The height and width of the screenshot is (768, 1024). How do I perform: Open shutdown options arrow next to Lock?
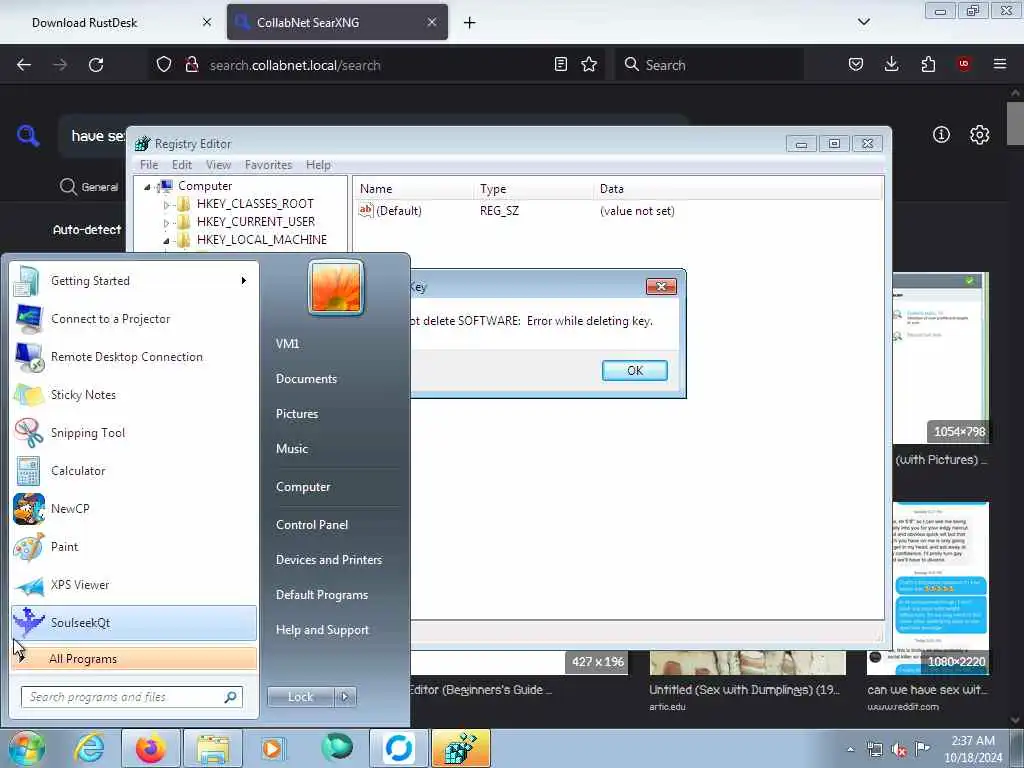tap(345, 697)
